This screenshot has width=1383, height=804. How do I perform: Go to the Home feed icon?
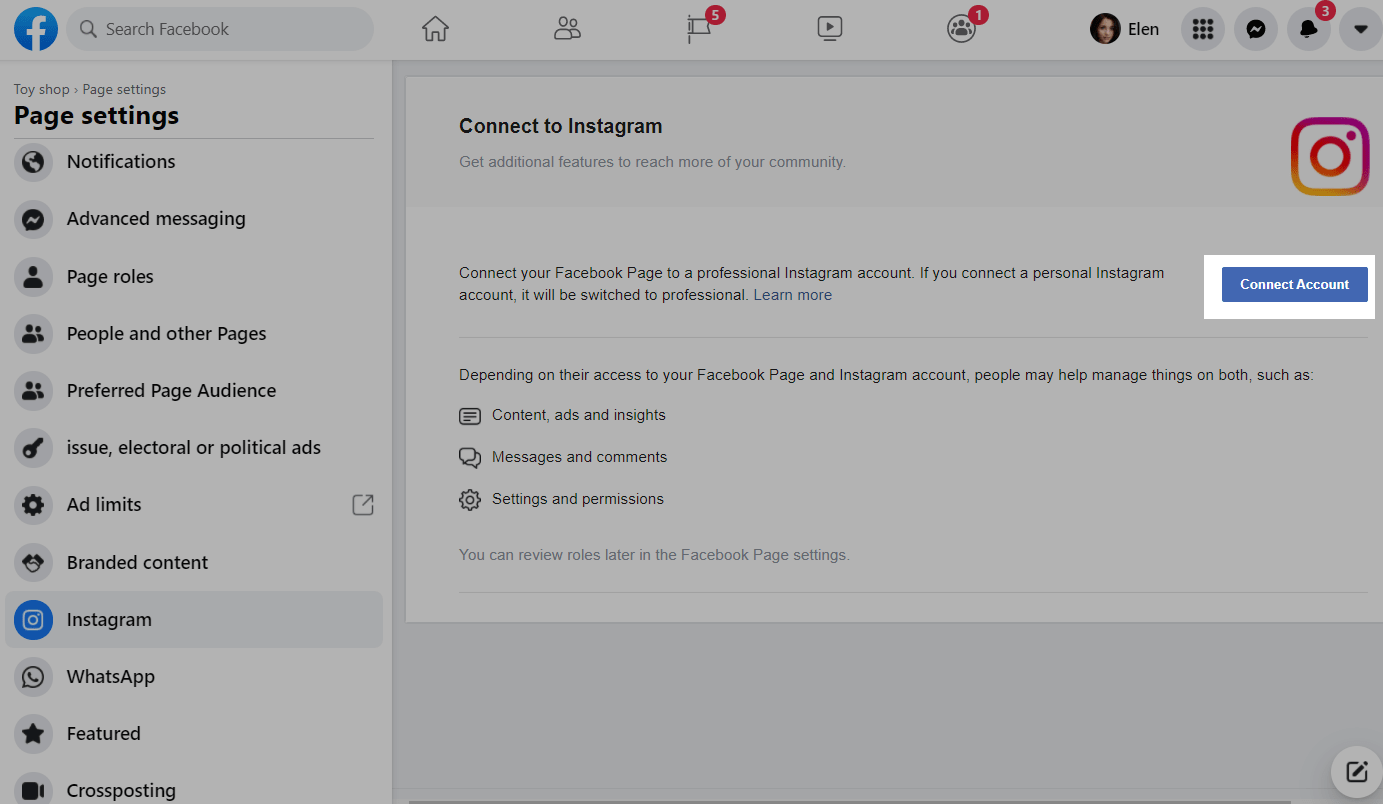(x=435, y=29)
